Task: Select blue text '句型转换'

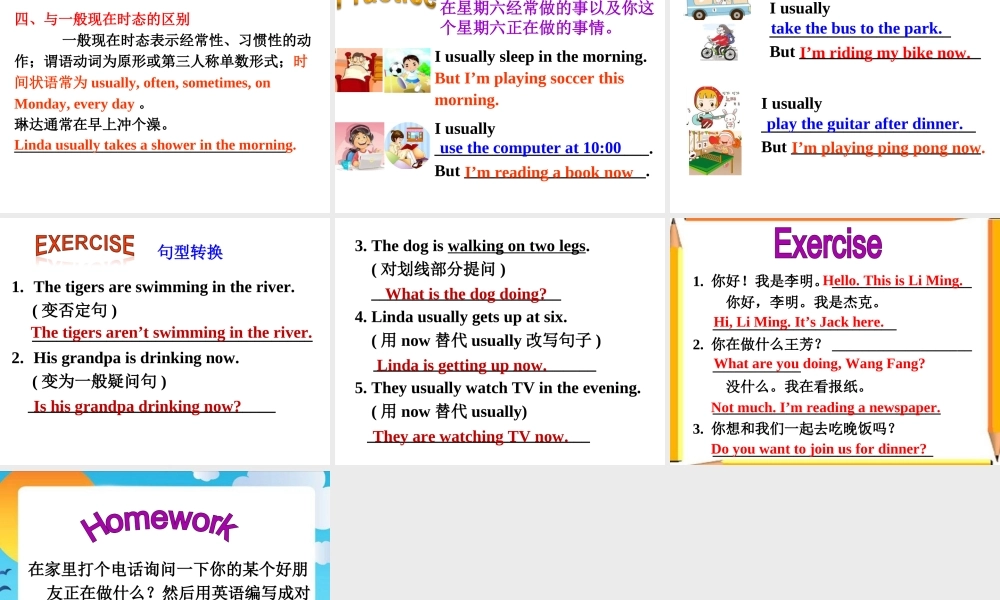Action: tap(190, 252)
